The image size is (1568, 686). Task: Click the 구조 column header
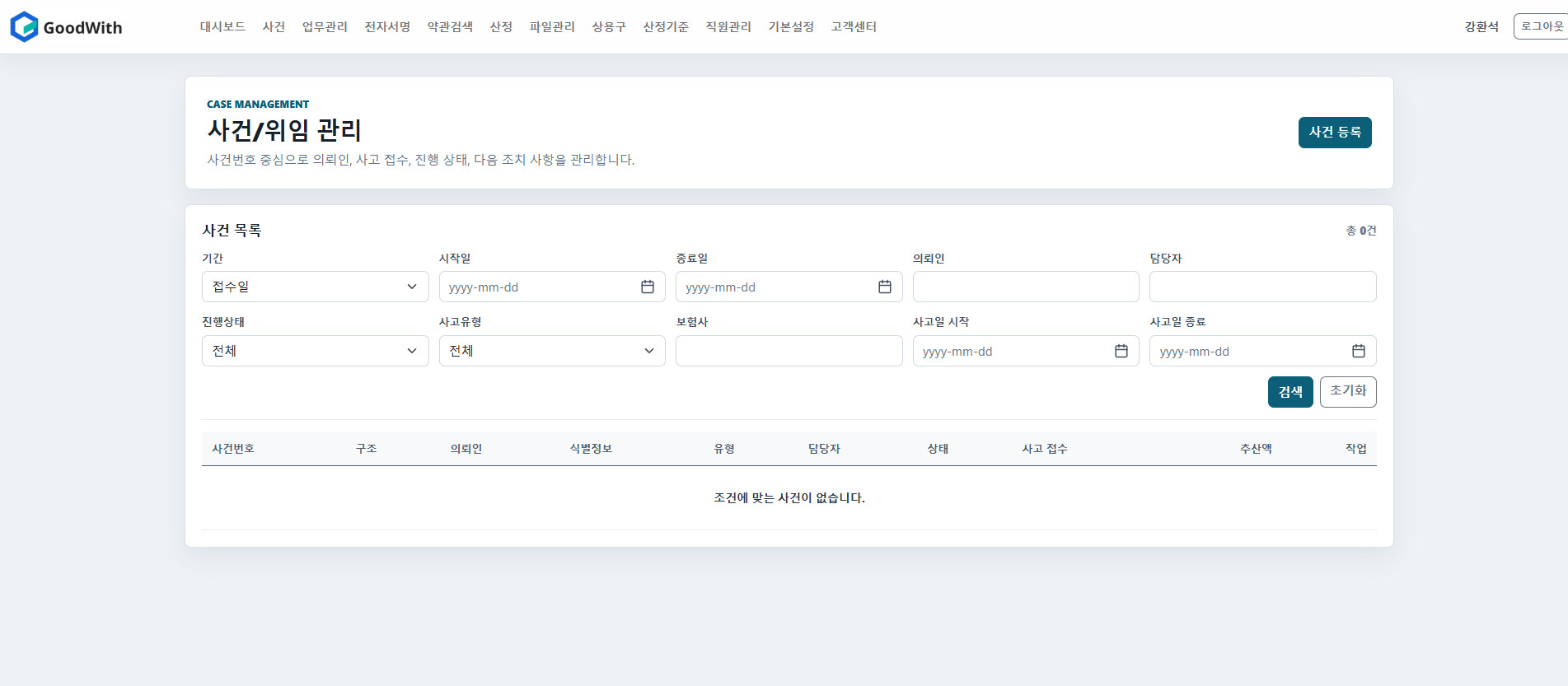click(x=366, y=449)
